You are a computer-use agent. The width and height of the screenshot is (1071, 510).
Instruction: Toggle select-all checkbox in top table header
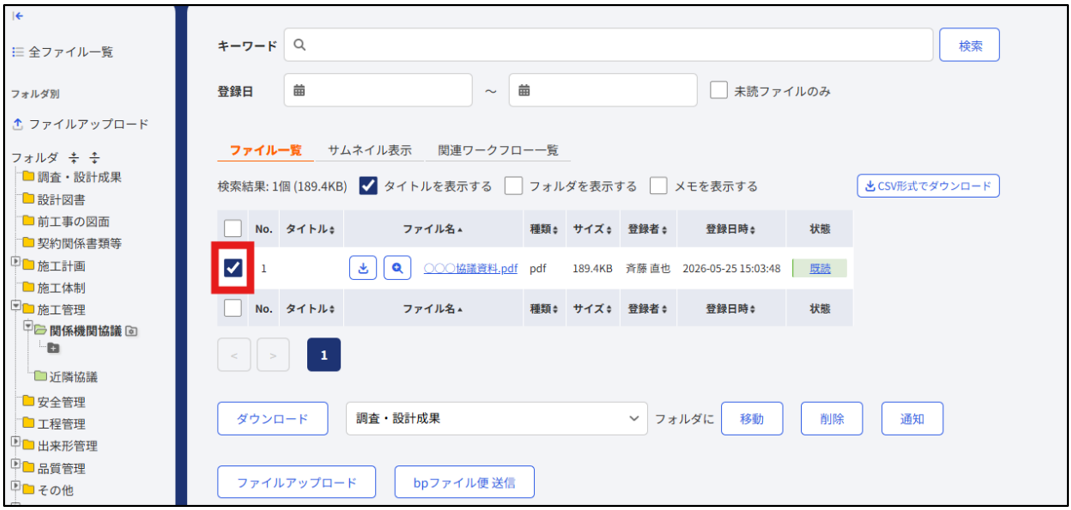coord(233,229)
